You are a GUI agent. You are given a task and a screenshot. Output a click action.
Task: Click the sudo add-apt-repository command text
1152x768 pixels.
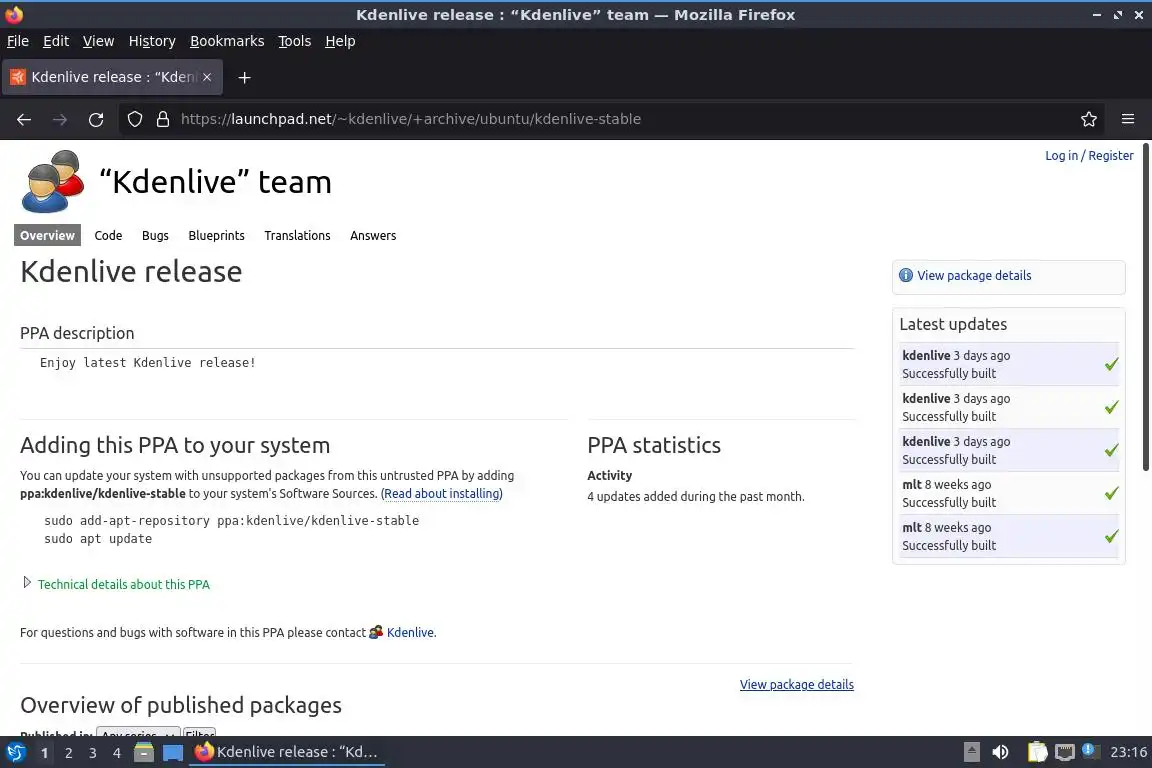[x=231, y=520]
